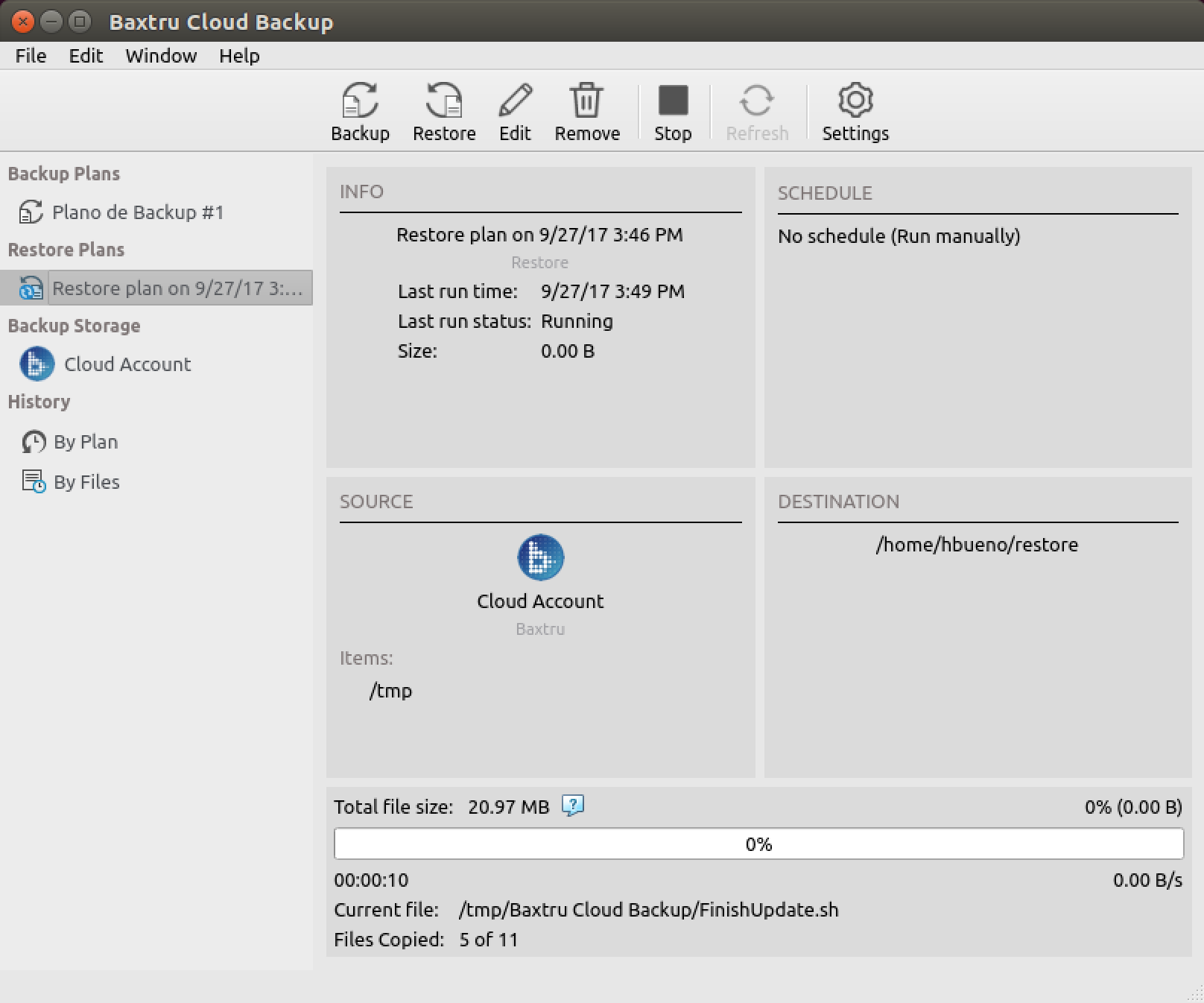Click the '0% (0.00 B)' progress summary text
The width and height of the screenshot is (1204, 1003).
[1133, 807]
